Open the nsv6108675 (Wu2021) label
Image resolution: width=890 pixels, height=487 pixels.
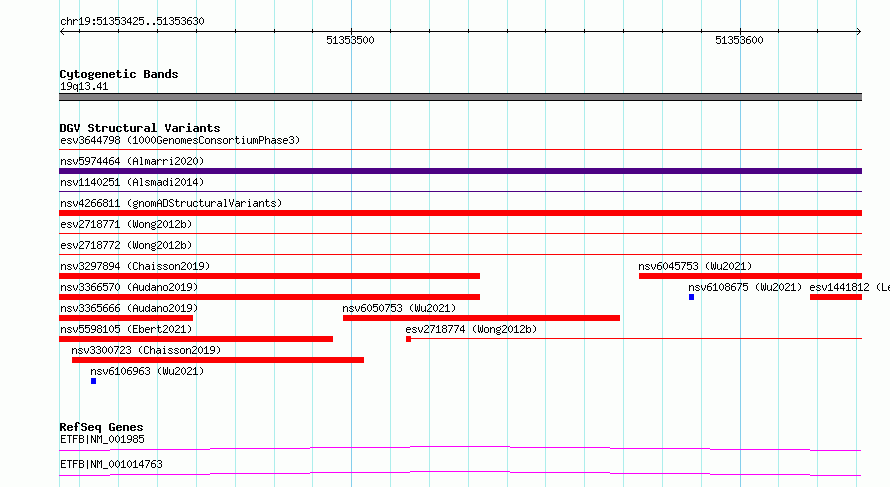pyautogui.click(x=745, y=287)
